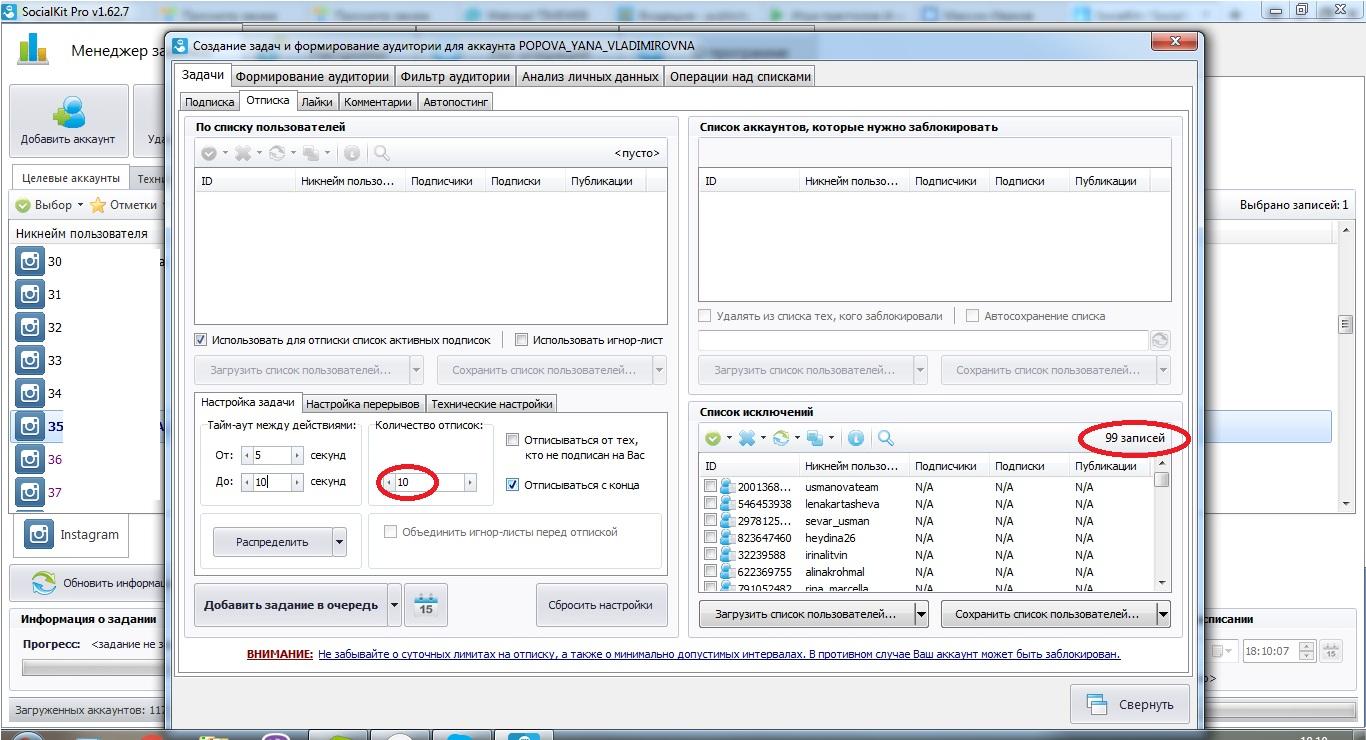Open dropdown arrow of Добавить задание в очередь
Screen dimensions: 1366x740
click(x=394, y=605)
